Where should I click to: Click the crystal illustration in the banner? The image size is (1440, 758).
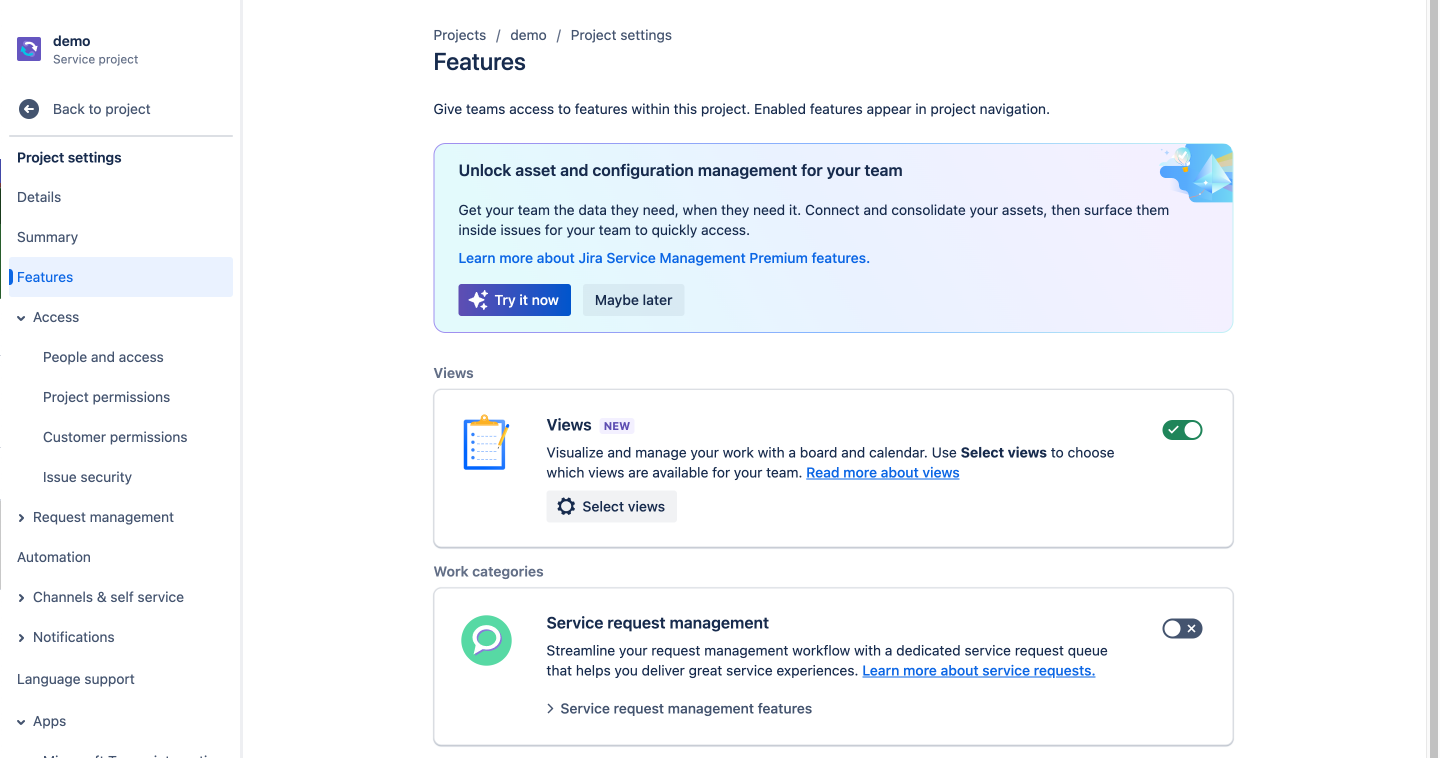click(x=1197, y=172)
